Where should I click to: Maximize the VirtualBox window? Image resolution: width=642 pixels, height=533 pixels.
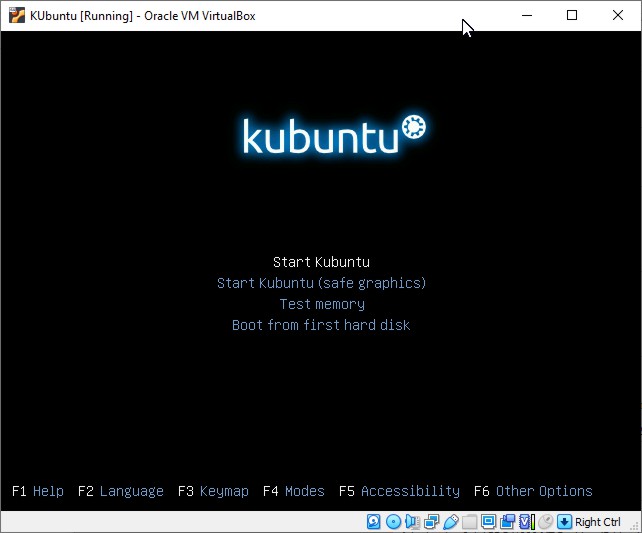[x=572, y=16]
